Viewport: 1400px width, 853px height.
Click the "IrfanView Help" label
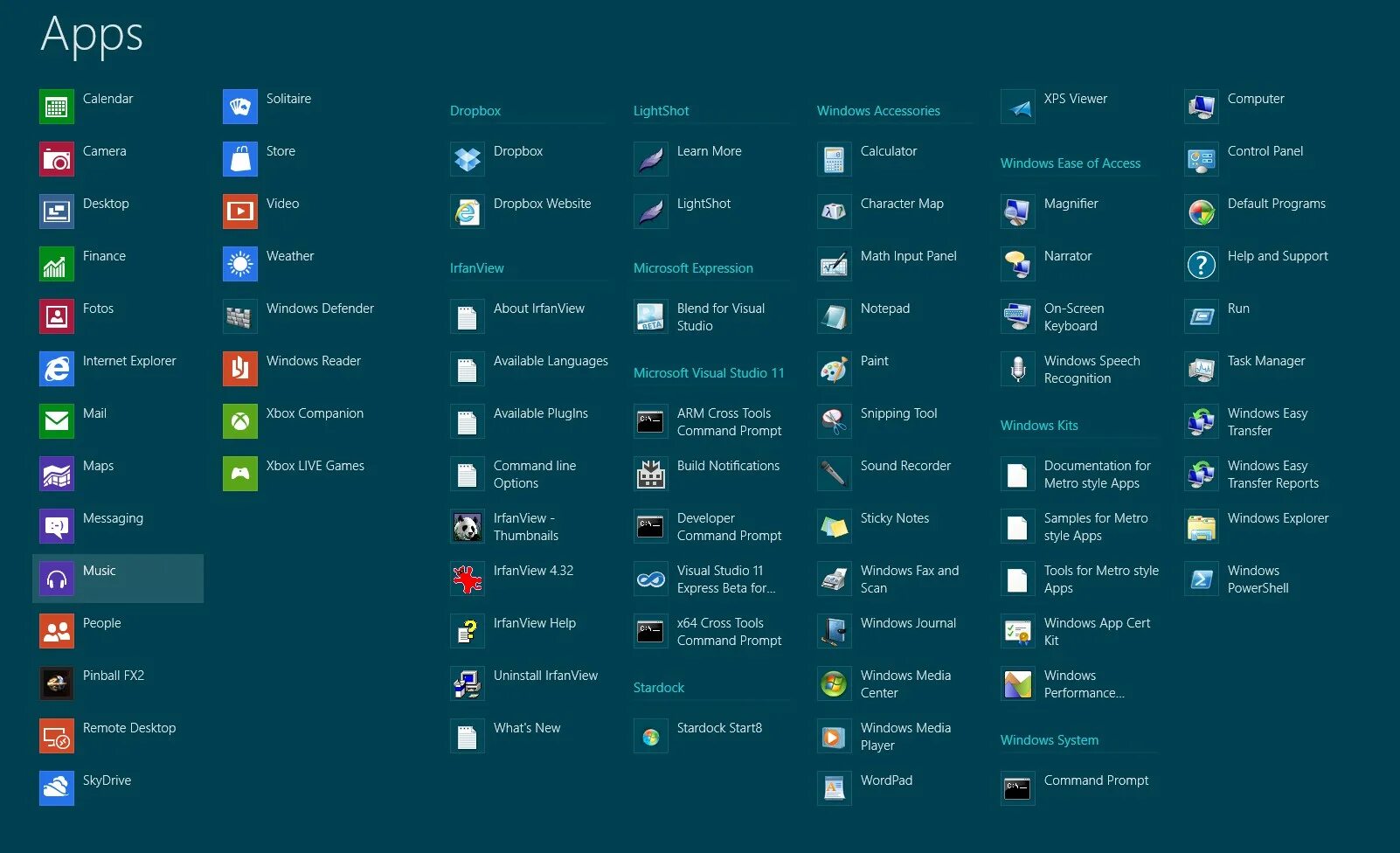click(x=534, y=623)
